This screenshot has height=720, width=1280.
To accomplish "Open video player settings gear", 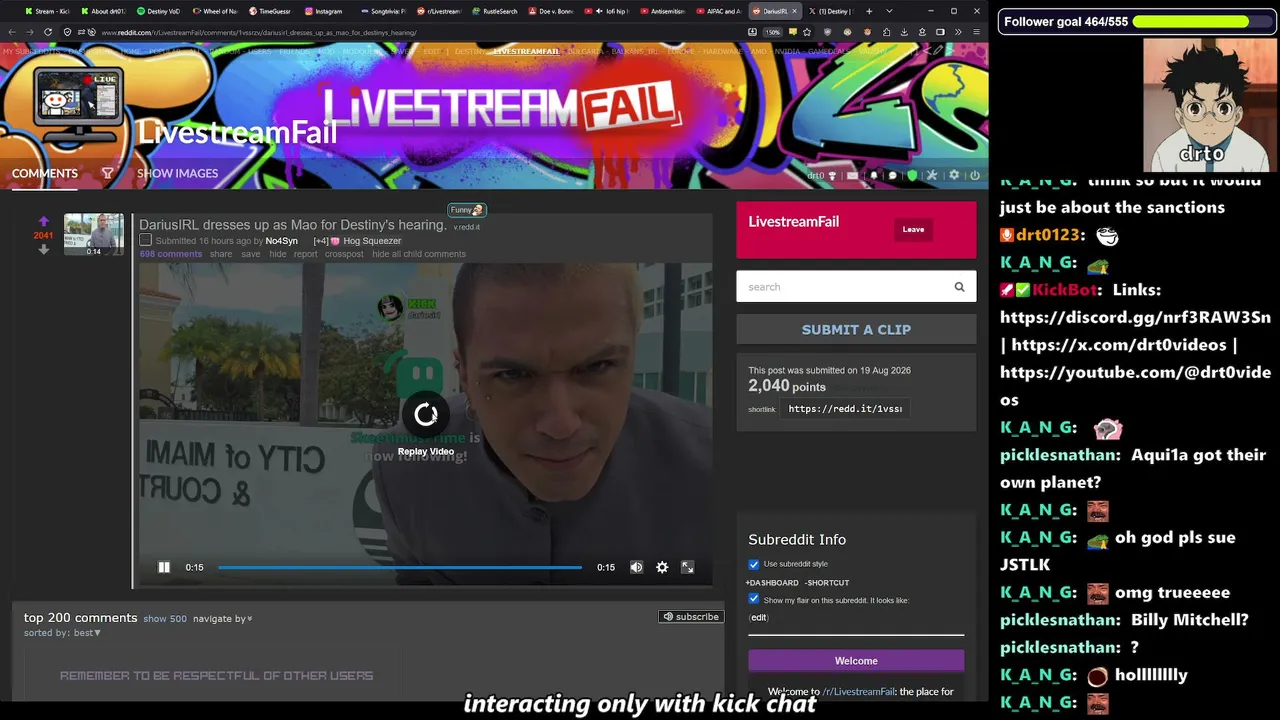I will pyautogui.click(x=662, y=567).
